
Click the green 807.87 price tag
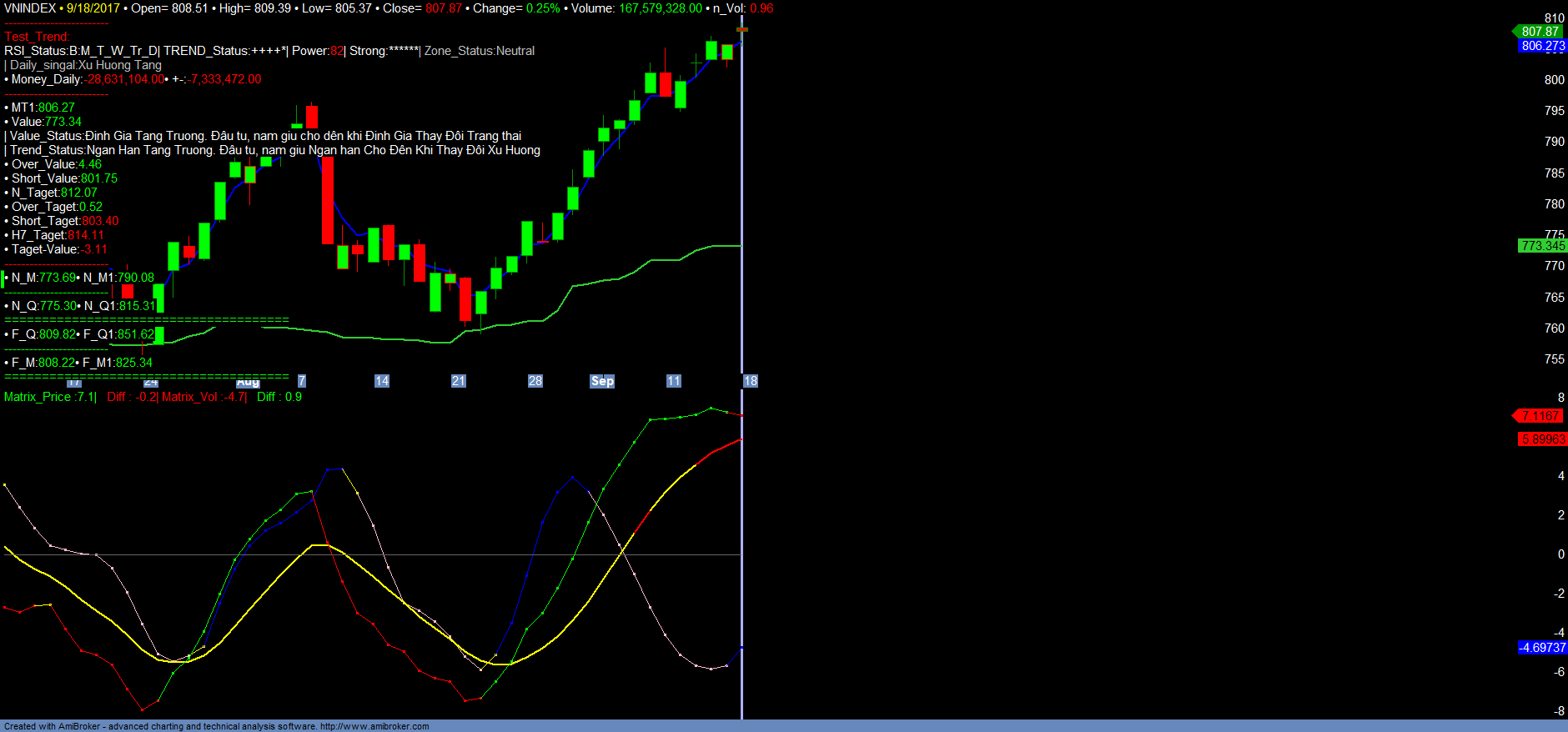pyautogui.click(x=1540, y=32)
